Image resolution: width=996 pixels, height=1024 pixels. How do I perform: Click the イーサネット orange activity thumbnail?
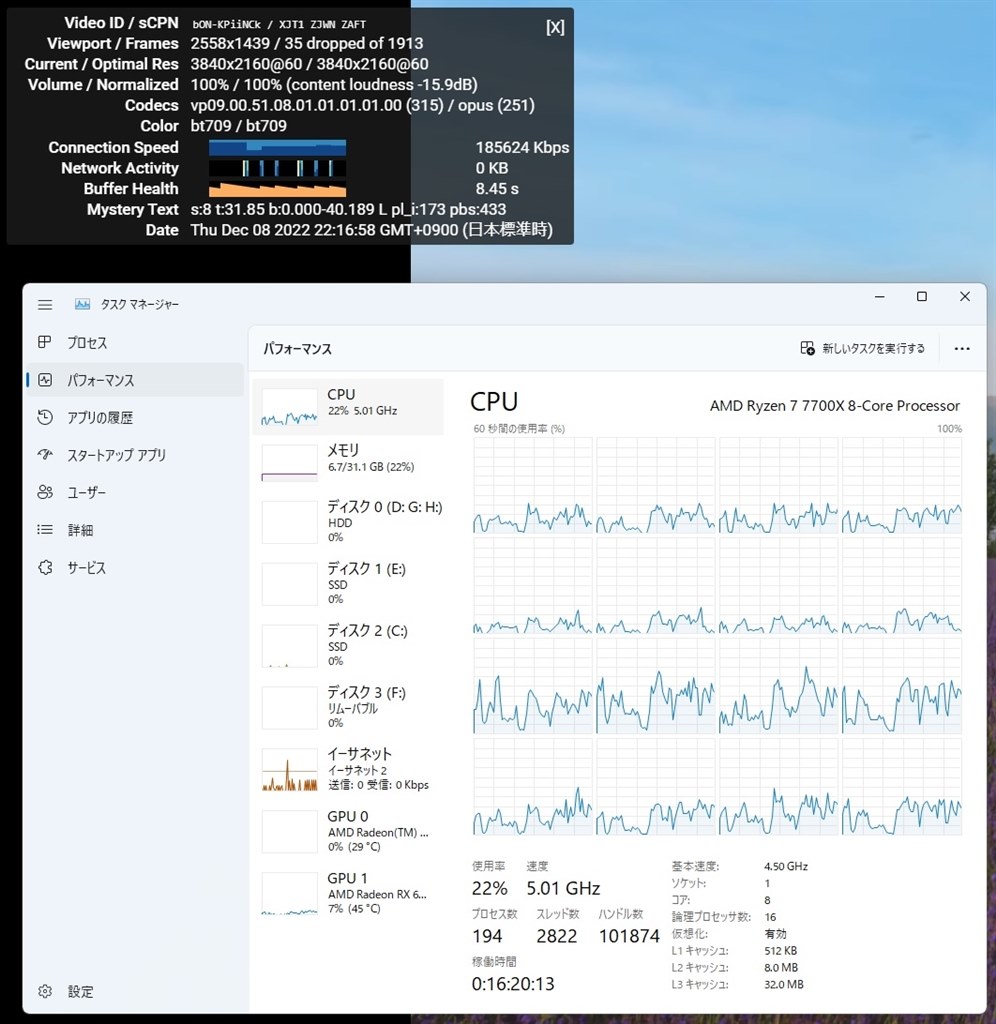tap(289, 769)
